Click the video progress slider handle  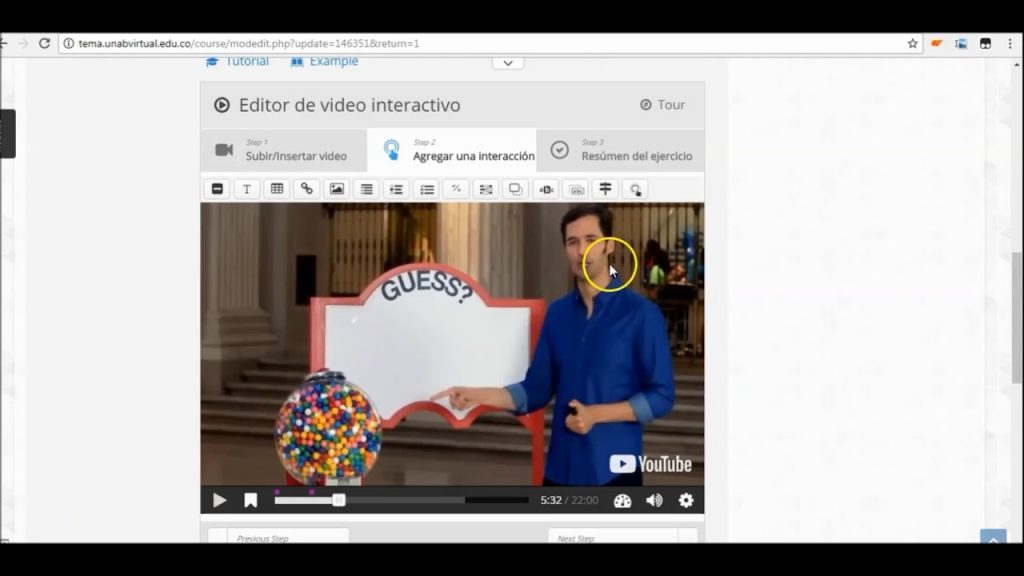coord(339,500)
